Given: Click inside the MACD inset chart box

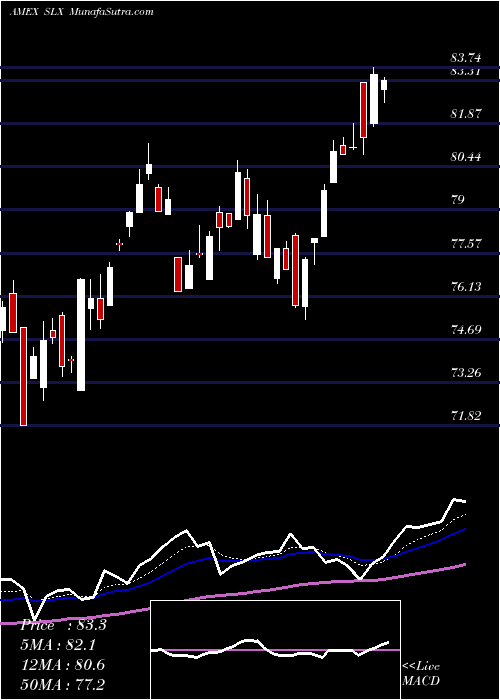Looking at the screenshot, I should tap(275, 650).
